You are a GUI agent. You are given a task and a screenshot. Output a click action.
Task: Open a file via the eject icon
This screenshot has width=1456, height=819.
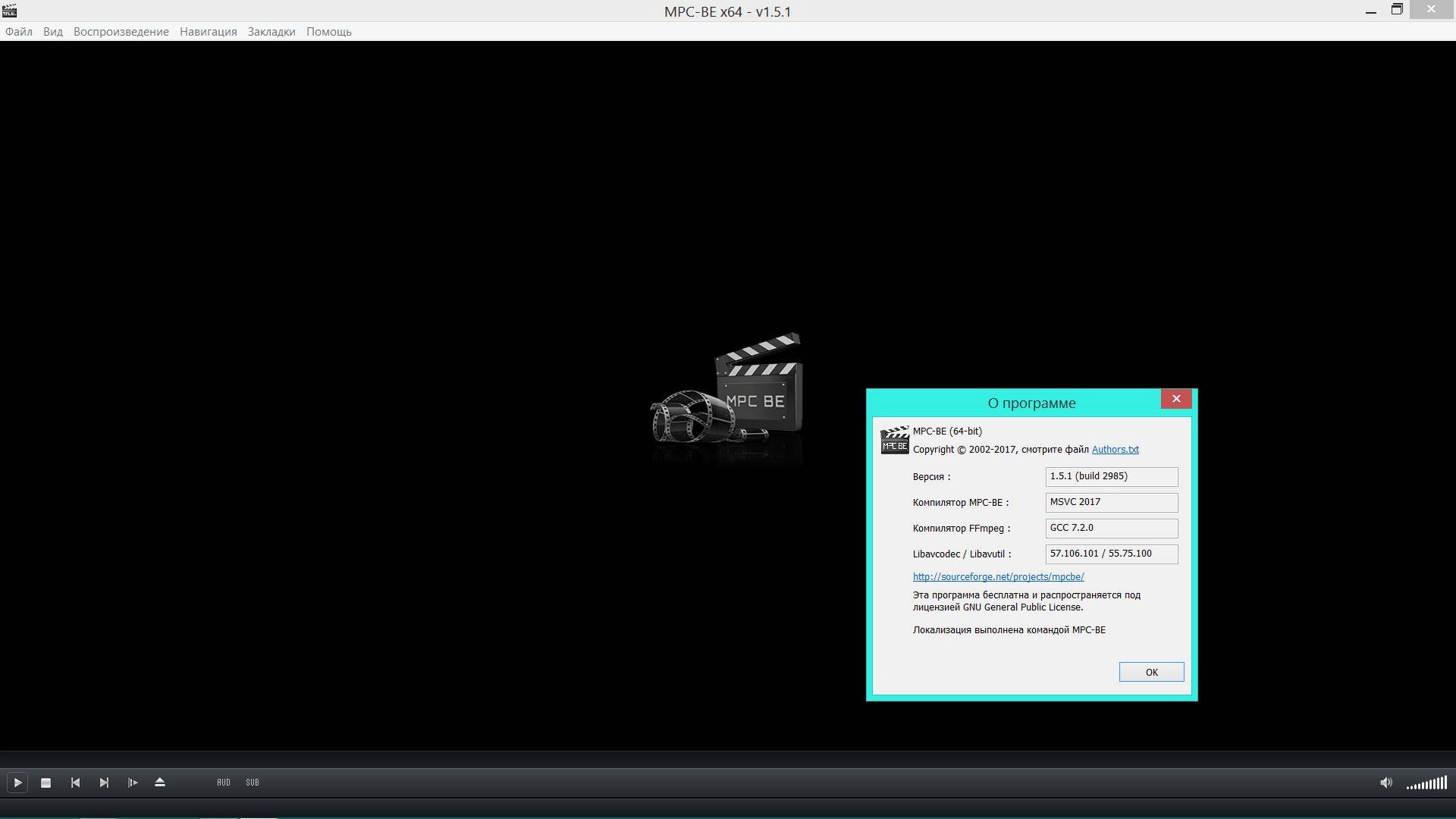pos(160,782)
